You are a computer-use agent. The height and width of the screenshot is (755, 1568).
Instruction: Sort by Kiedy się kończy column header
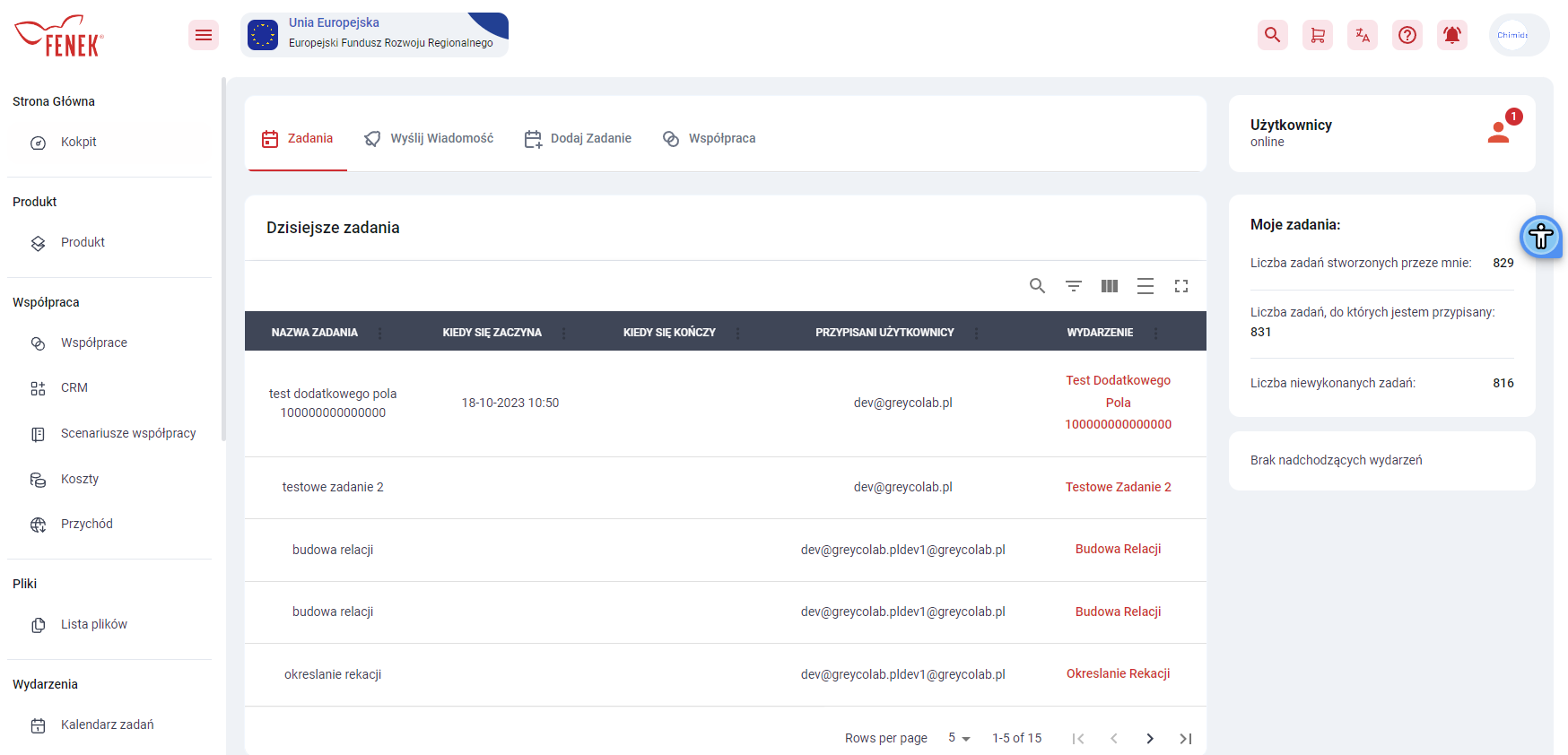669,333
